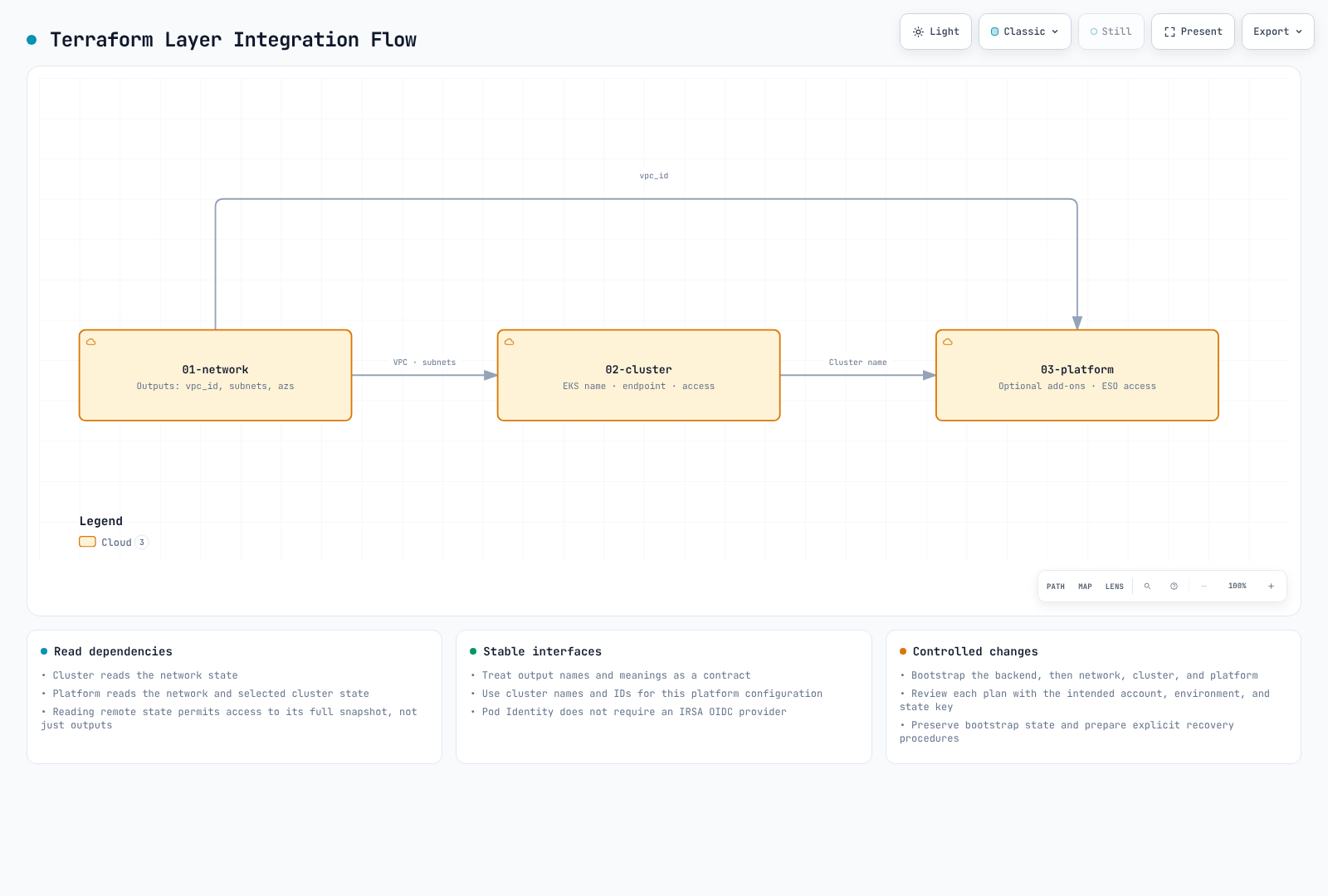Click the 'Read dependencies' card heading
1328x896 pixels.
click(x=114, y=652)
